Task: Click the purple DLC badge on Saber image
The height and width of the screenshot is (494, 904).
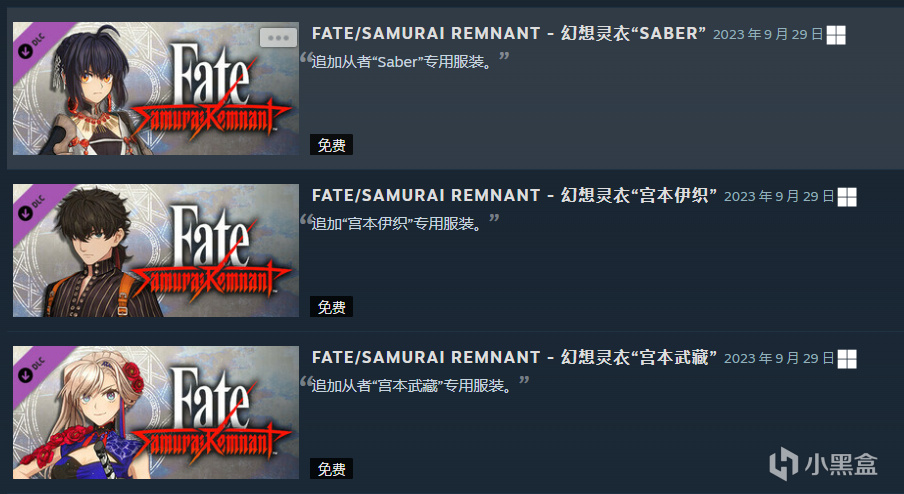Action: tap(35, 44)
